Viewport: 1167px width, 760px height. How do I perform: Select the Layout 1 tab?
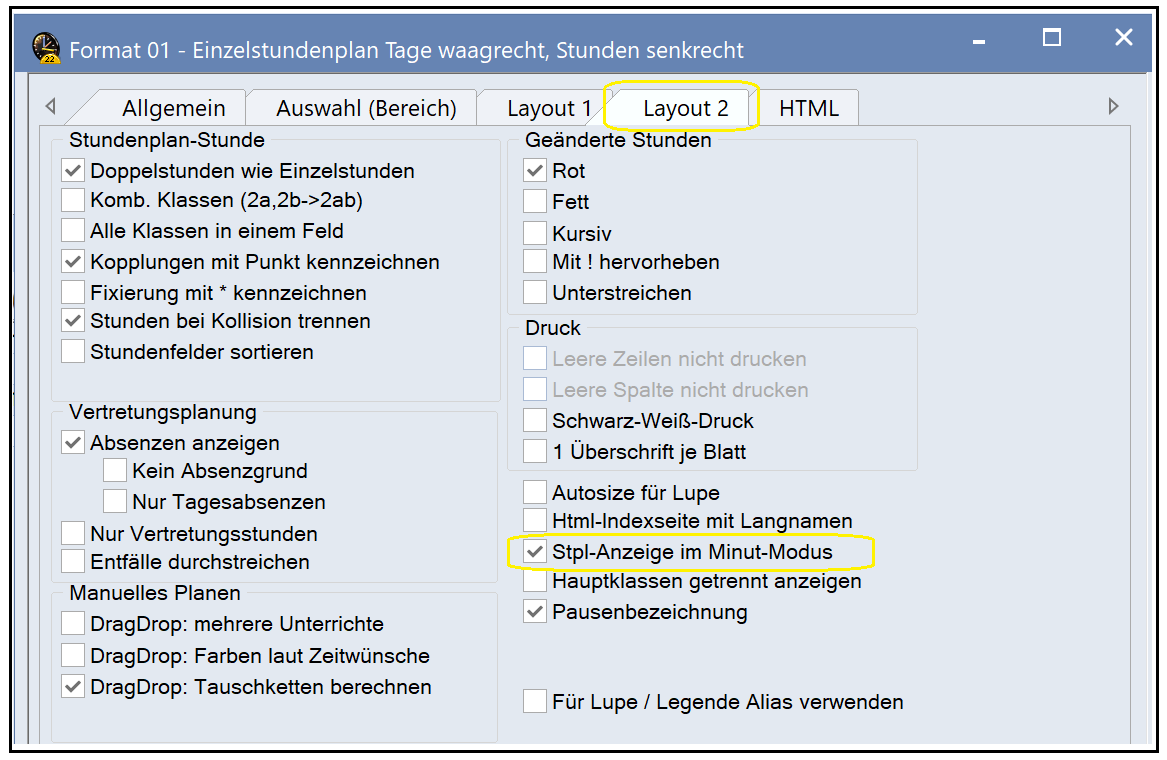tap(549, 108)
